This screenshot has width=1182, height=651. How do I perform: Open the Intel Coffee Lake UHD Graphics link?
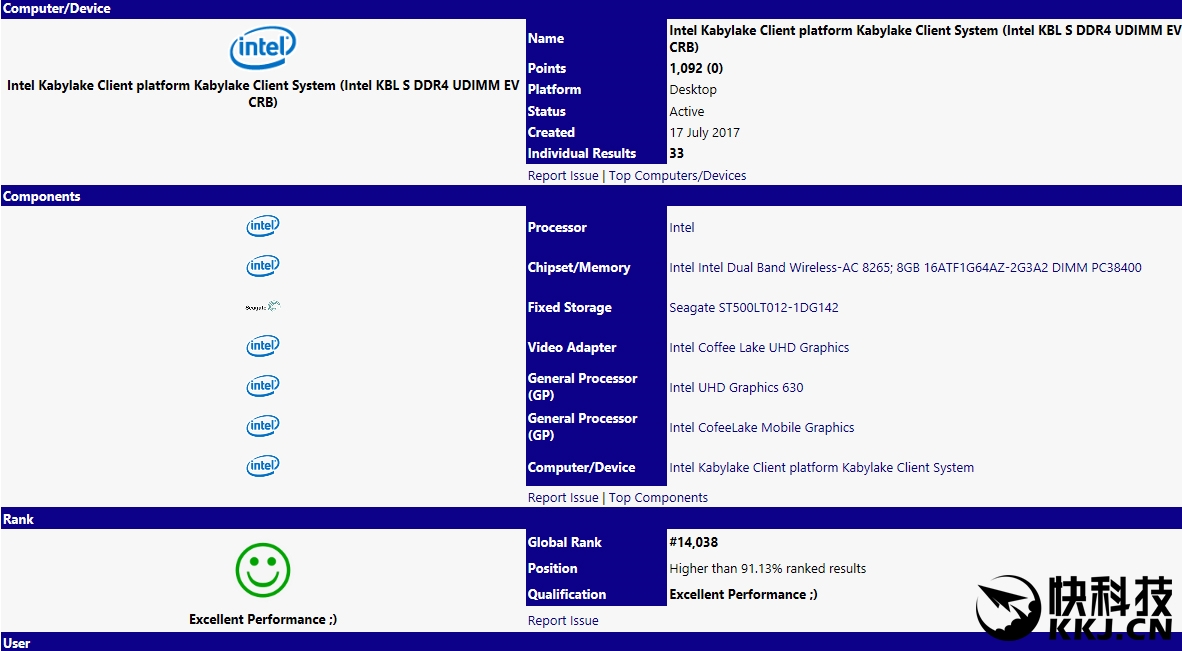pos(759,347)
